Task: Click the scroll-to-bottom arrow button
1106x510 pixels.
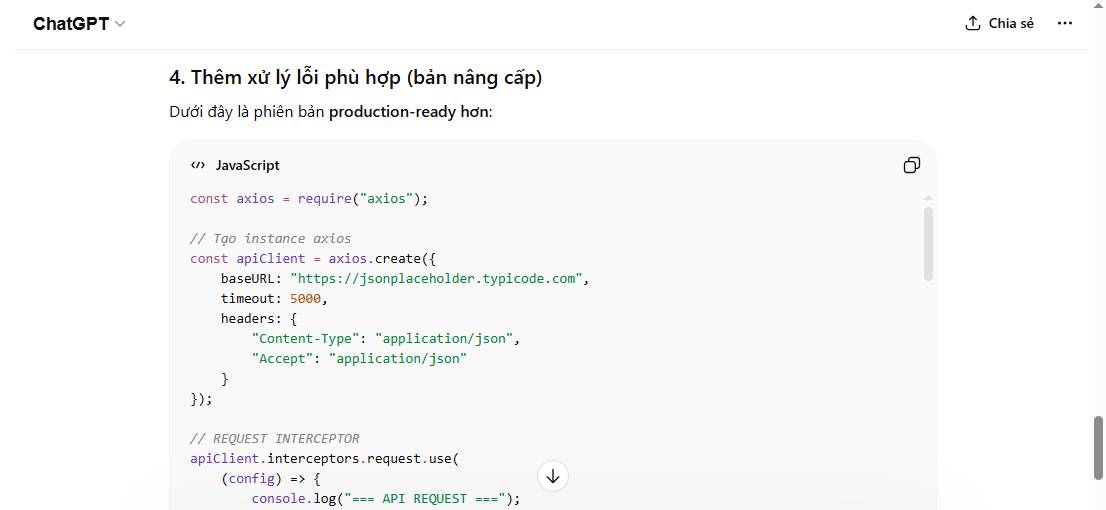Action: click(552, 476)
